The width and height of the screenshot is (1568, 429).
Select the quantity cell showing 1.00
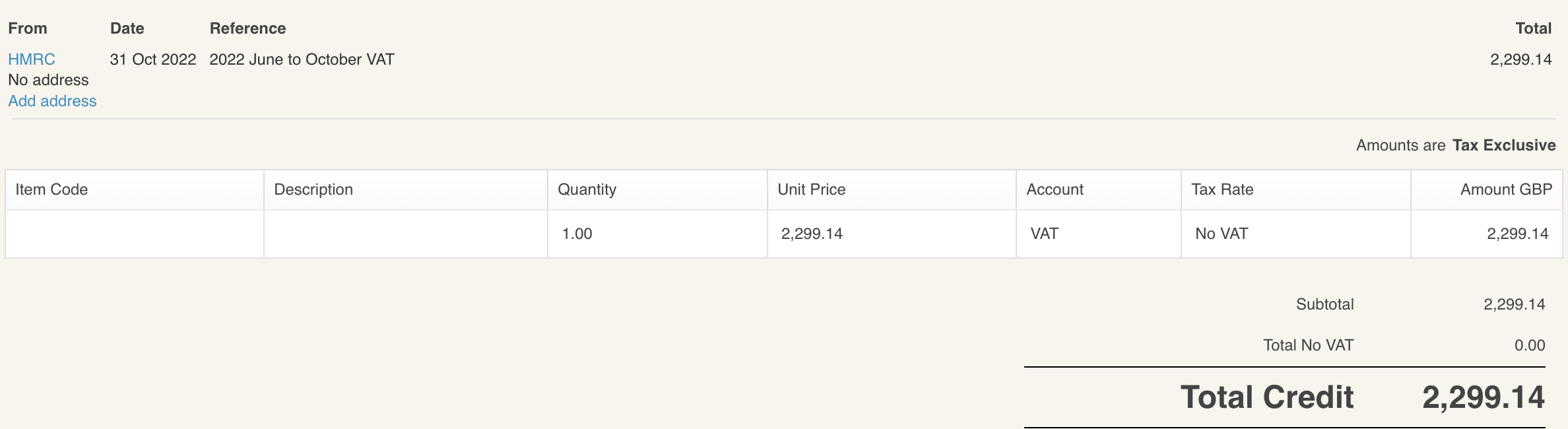coord(577,234)
